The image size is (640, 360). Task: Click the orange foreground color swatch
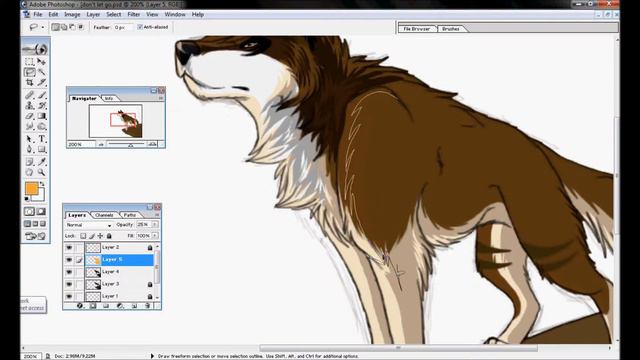coord(31,189)
